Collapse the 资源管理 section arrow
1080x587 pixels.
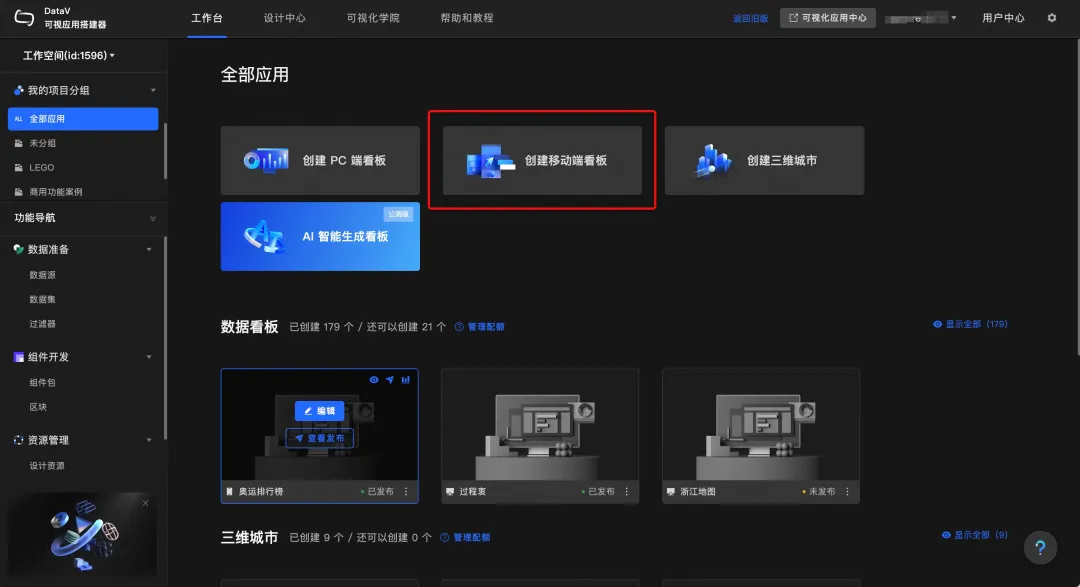click(149, 440)
